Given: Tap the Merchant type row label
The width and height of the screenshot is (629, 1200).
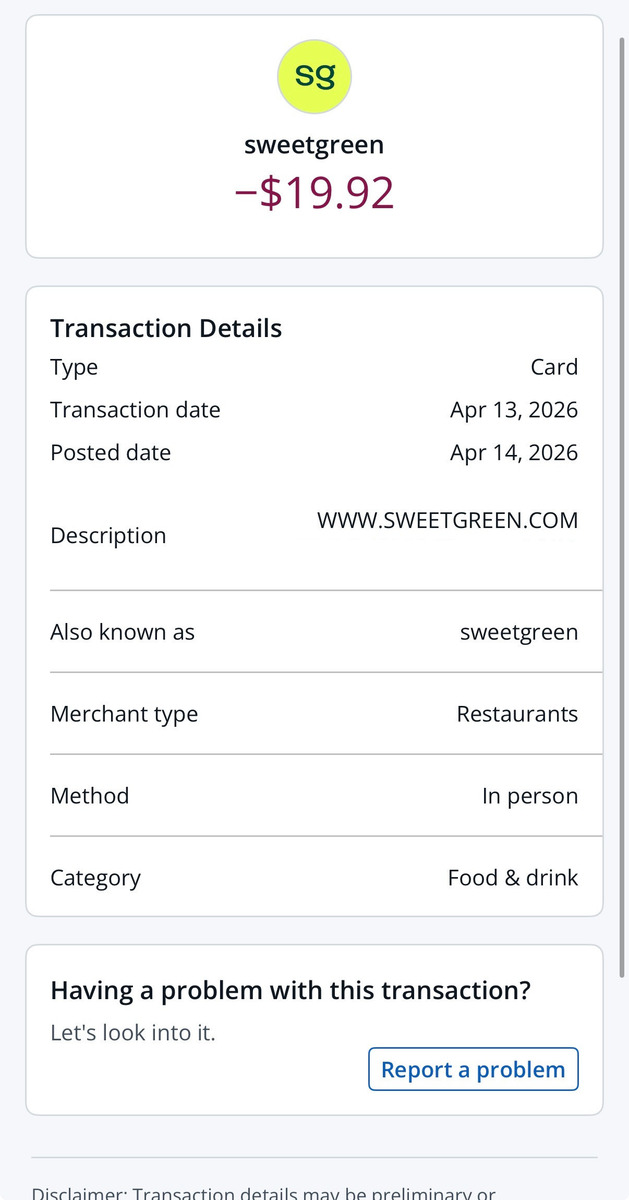Looking at the screenshot, I should coord(124,714).
